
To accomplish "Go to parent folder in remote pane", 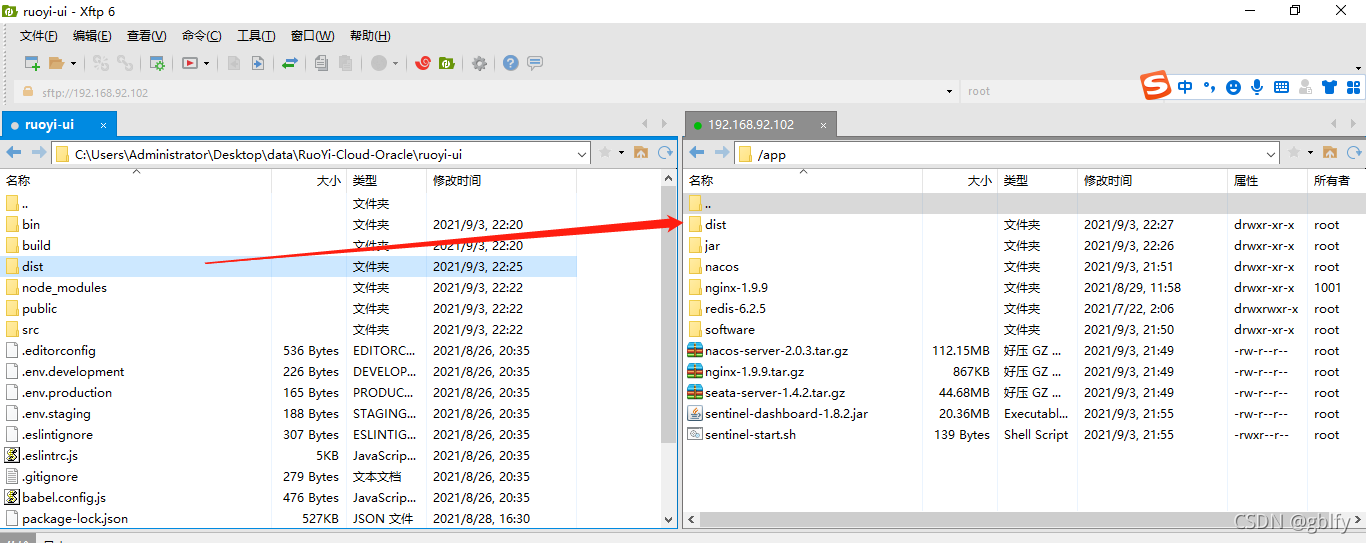I will (1330, 153).
